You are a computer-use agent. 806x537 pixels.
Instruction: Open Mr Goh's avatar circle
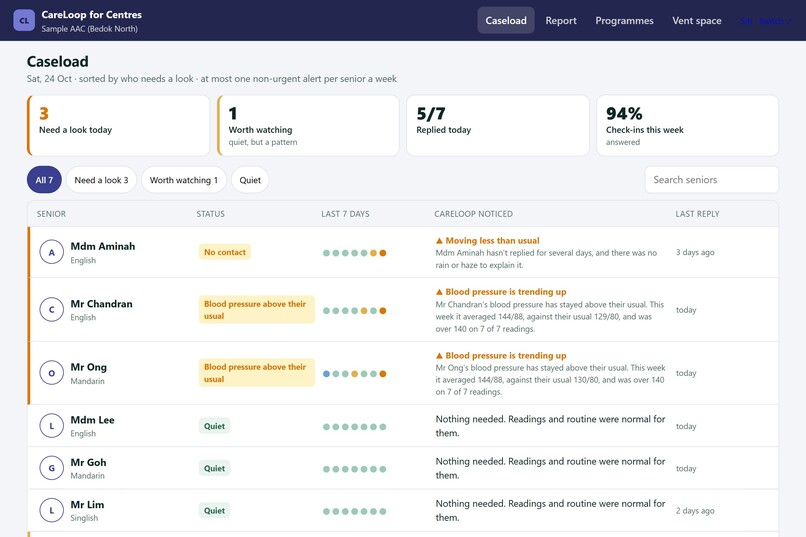click(51, 468)
